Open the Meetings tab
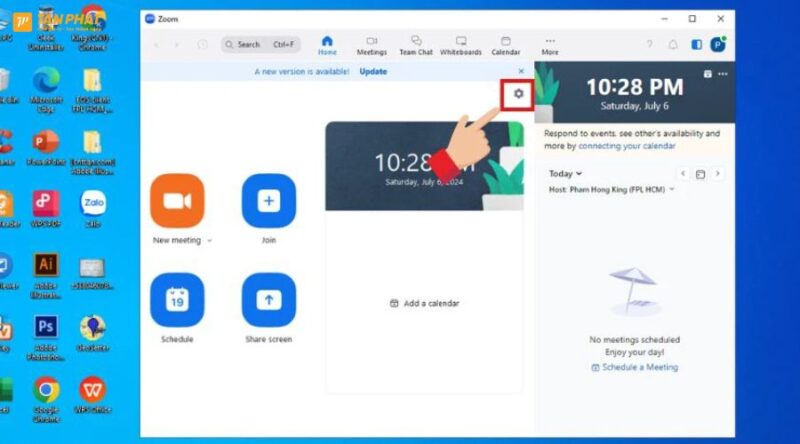The height and width of the screenshot is (444, 800). (x=372, y=45)
